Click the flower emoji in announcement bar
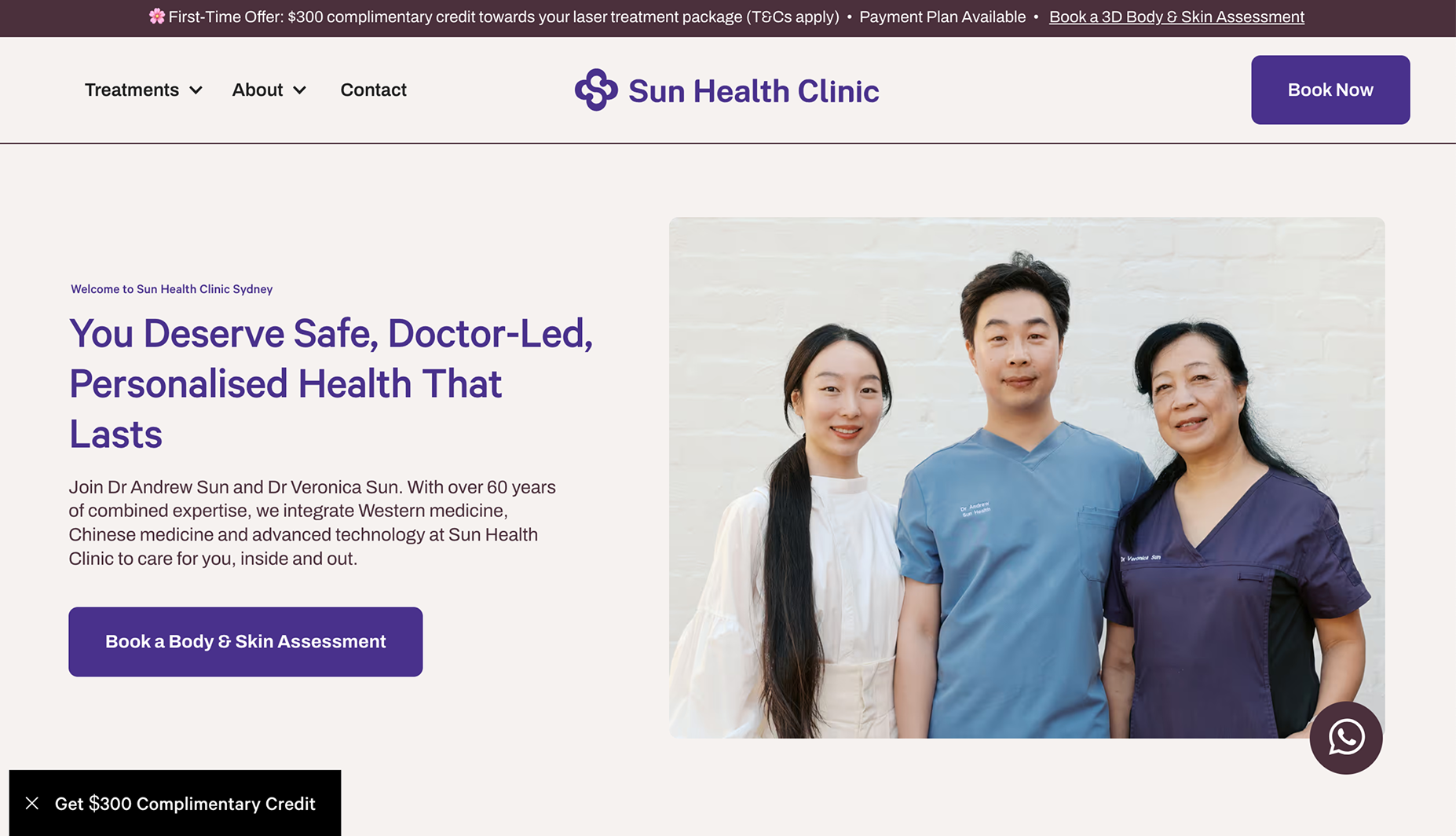This screenshot has height=836, width=1456. (157, 16)
